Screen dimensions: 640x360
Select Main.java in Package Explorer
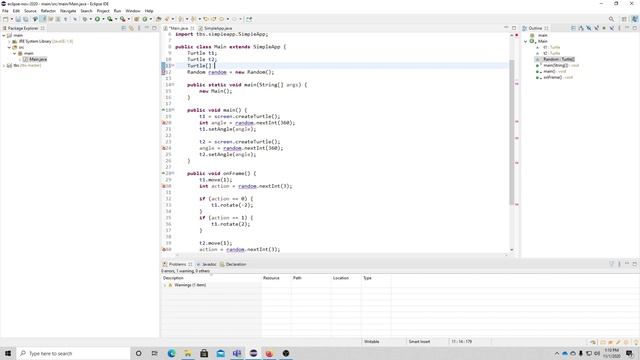[35, 59]
